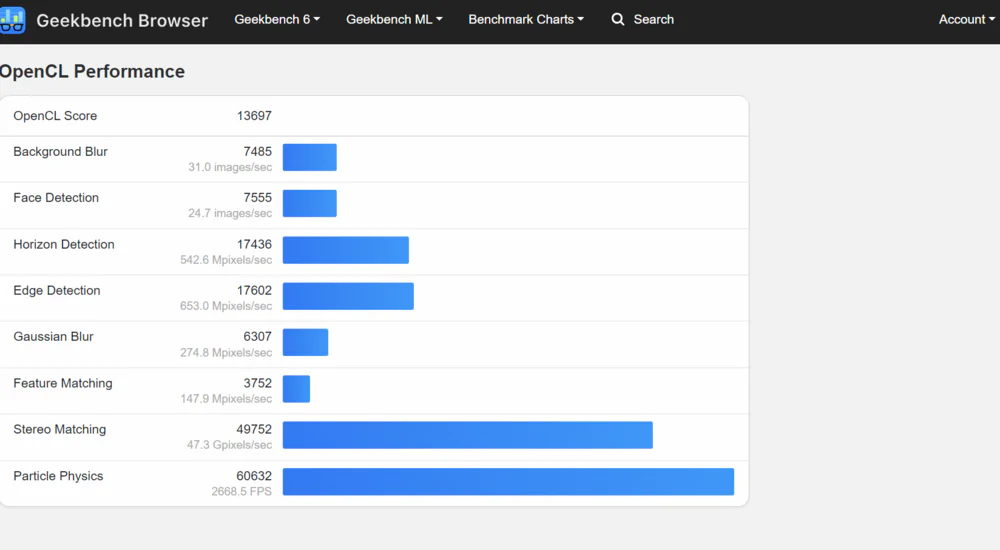The height and width of the screenshot is (550, 1000).
Task: Open the Geekbench Browser home link
Action: 122,20
